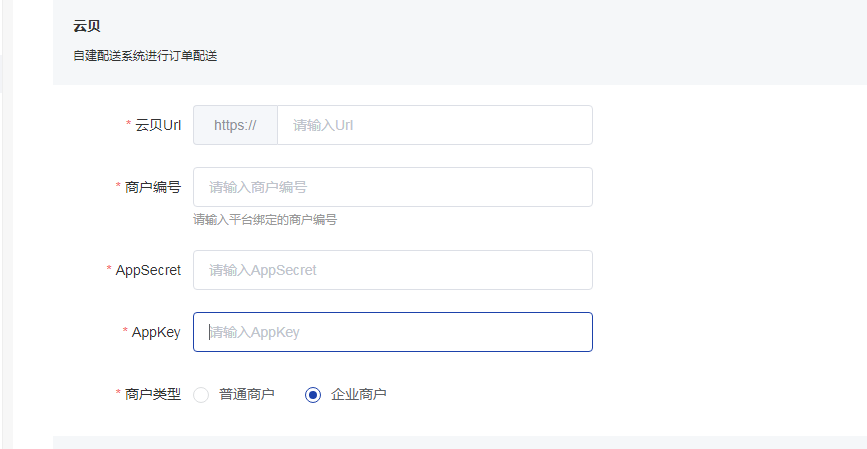
Task: Focus the AppSecret input field
Action: point(393,270)
